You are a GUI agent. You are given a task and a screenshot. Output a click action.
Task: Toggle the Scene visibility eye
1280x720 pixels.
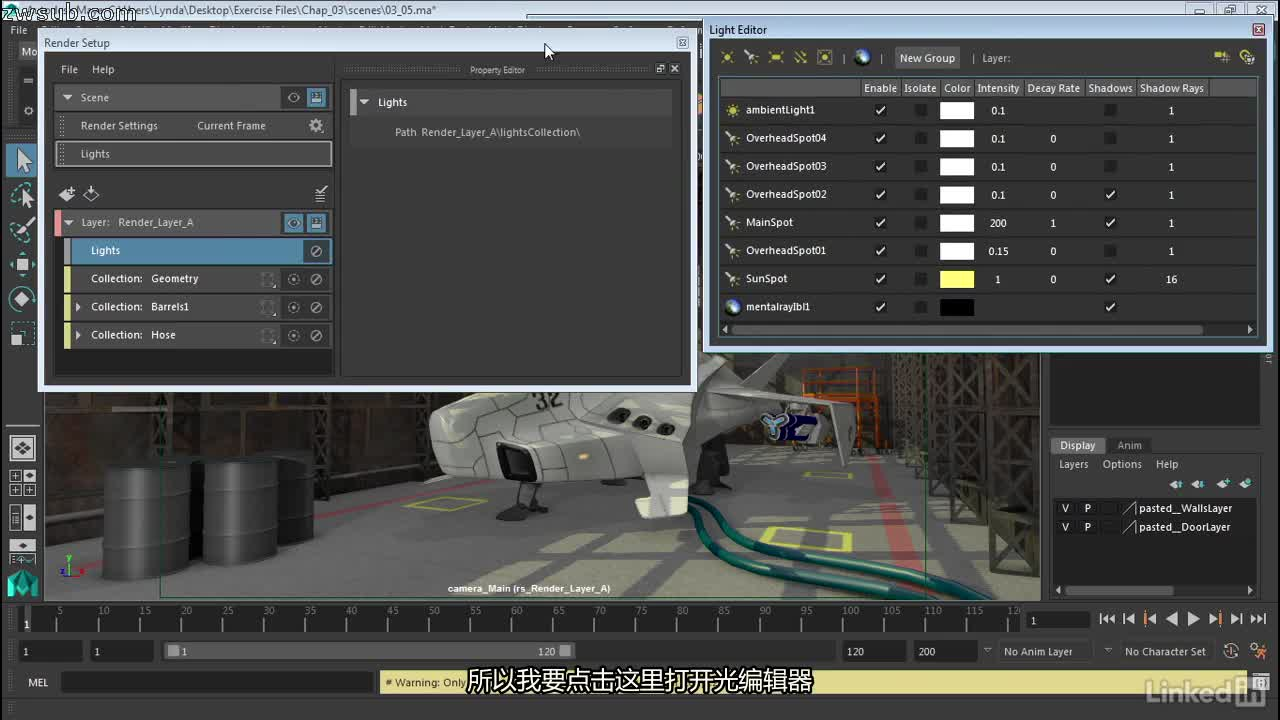coord(294,98)
